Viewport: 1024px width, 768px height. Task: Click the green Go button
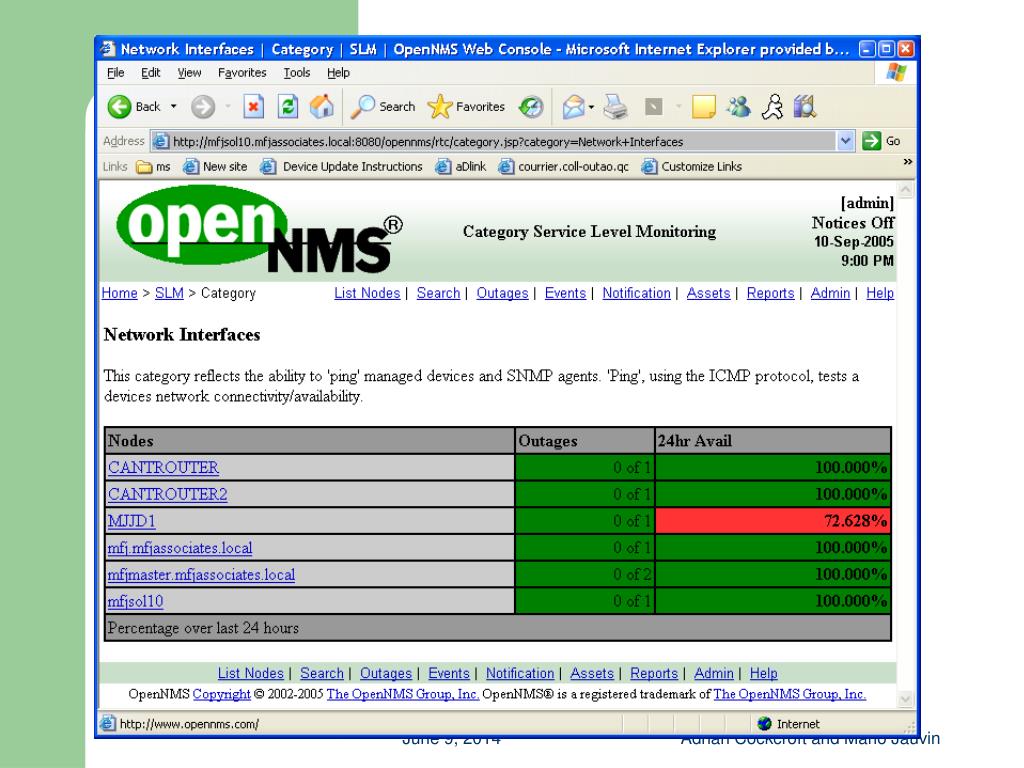882,141
